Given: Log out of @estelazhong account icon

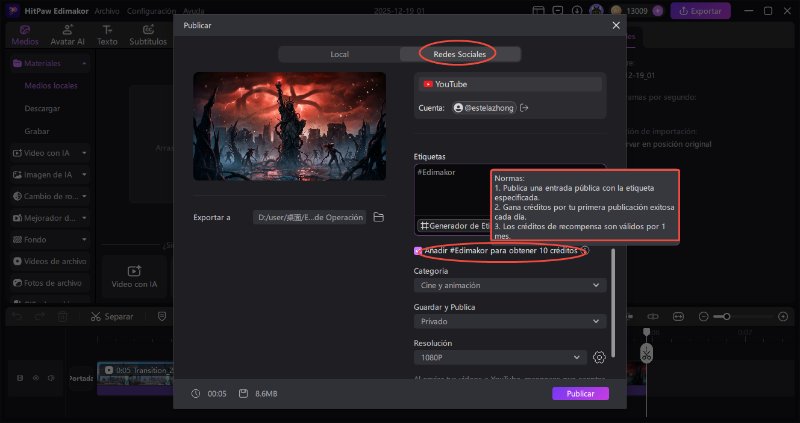Looking at the screenshot, I should point(524,108).
